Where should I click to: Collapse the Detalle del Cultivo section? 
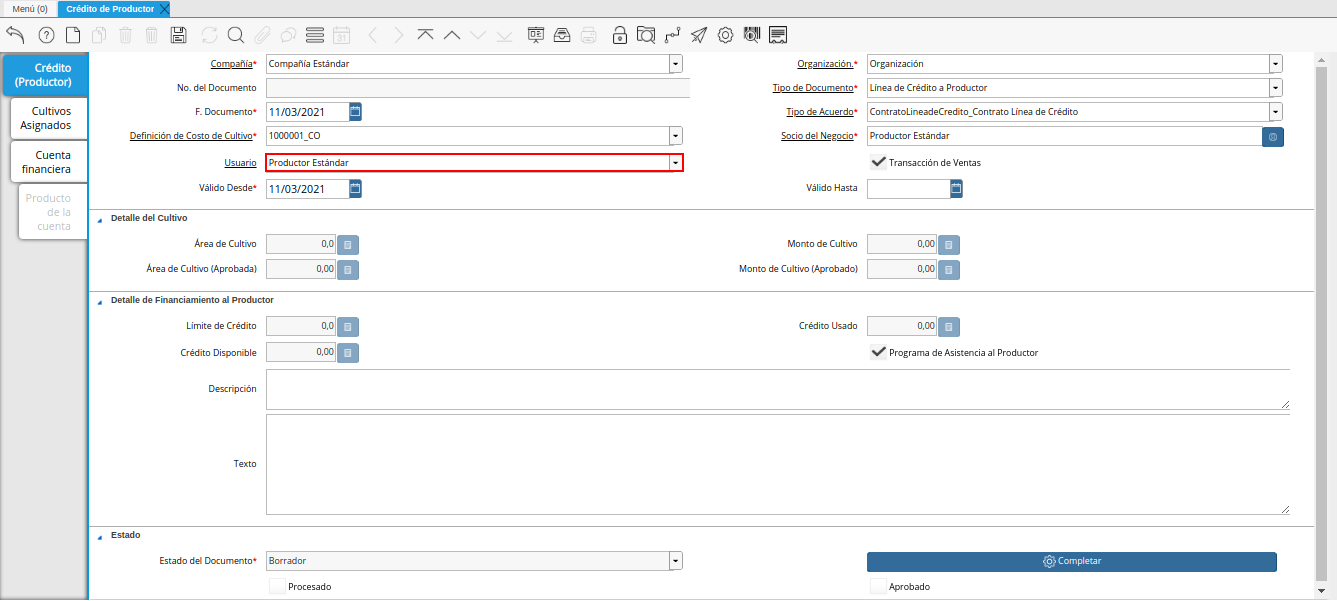point(99,218)
